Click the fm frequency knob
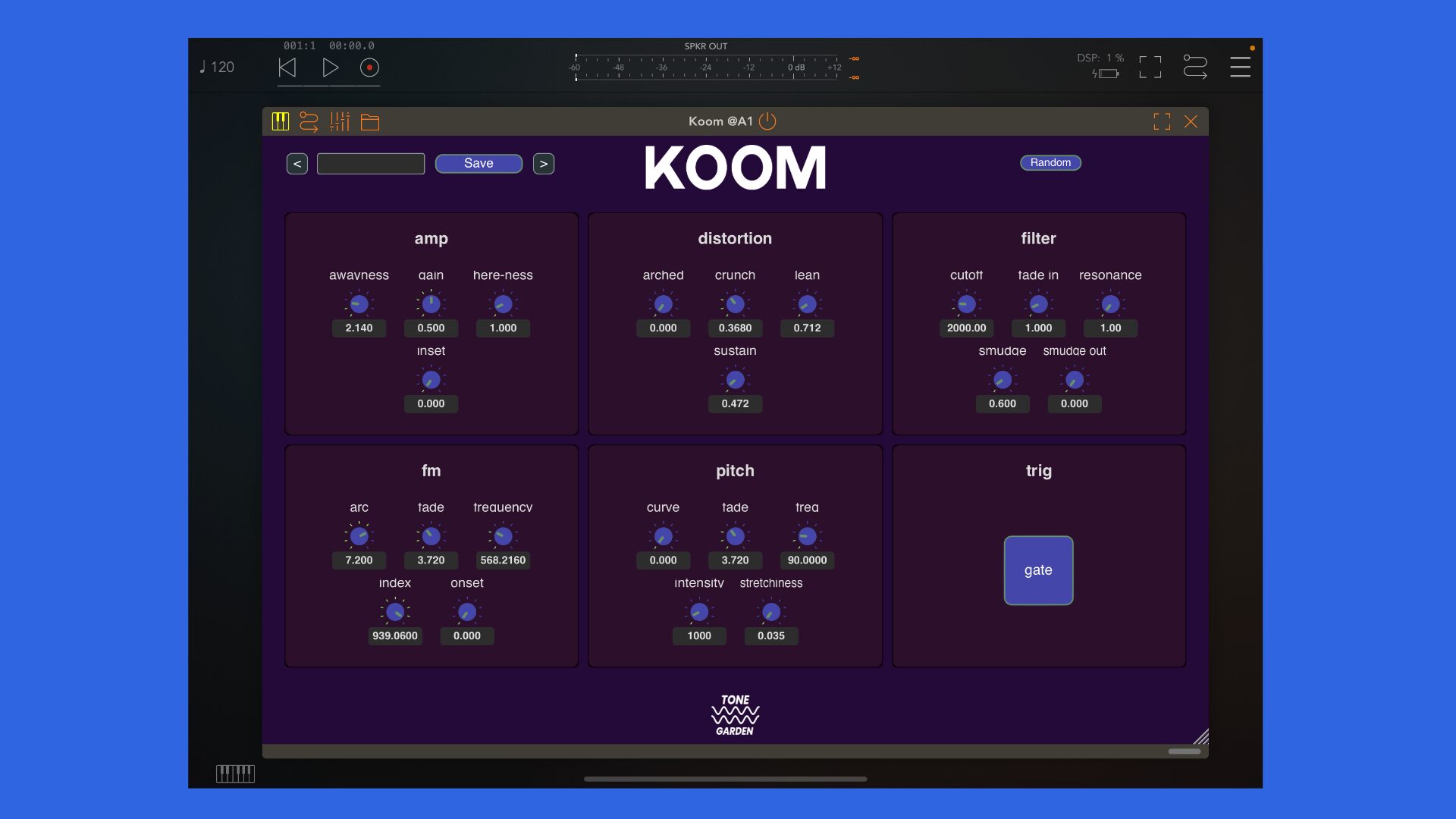The image size is (1456, 819). click(503, 536)
